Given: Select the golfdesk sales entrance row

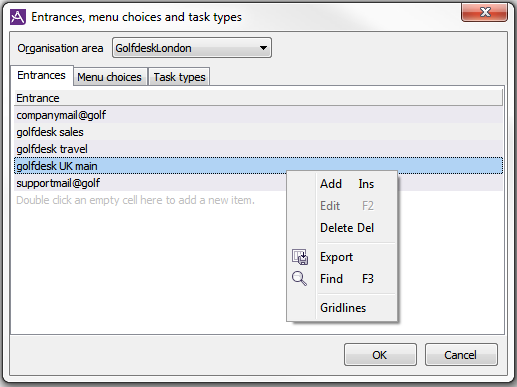Looking at the screenshot, I should tap(259, 132).
